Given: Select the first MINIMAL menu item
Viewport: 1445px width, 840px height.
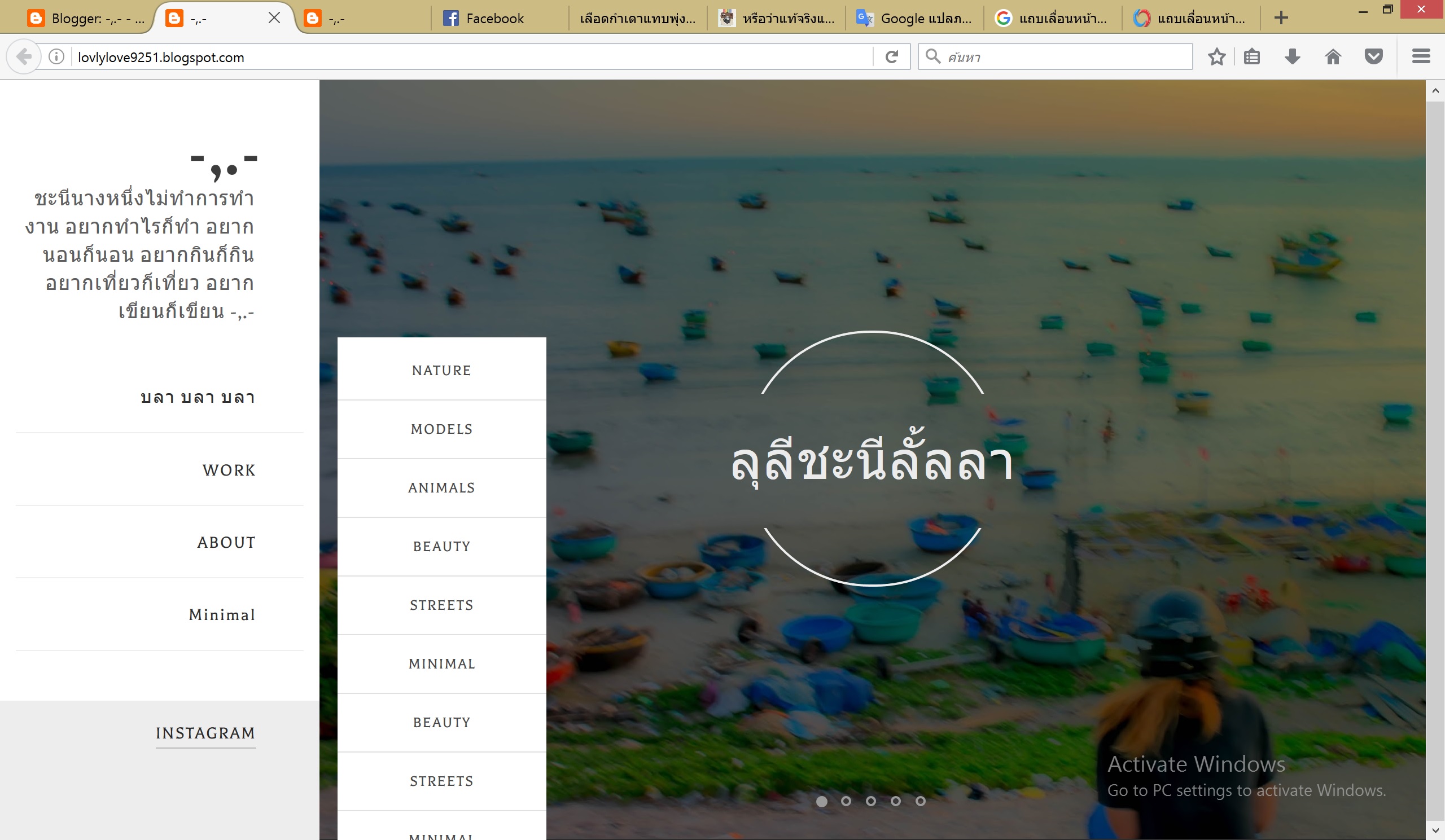Looking at the screenshot, I should [x=441, y=663].
